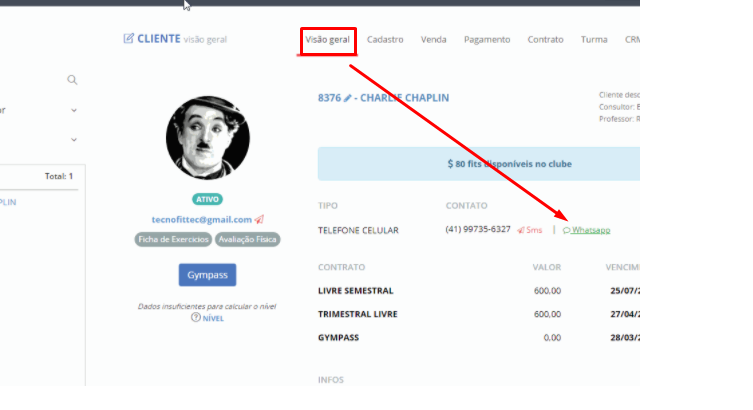Switch to the Cadastro tab
The height and width of the screenshot is (410, 753).
point(385,39)
